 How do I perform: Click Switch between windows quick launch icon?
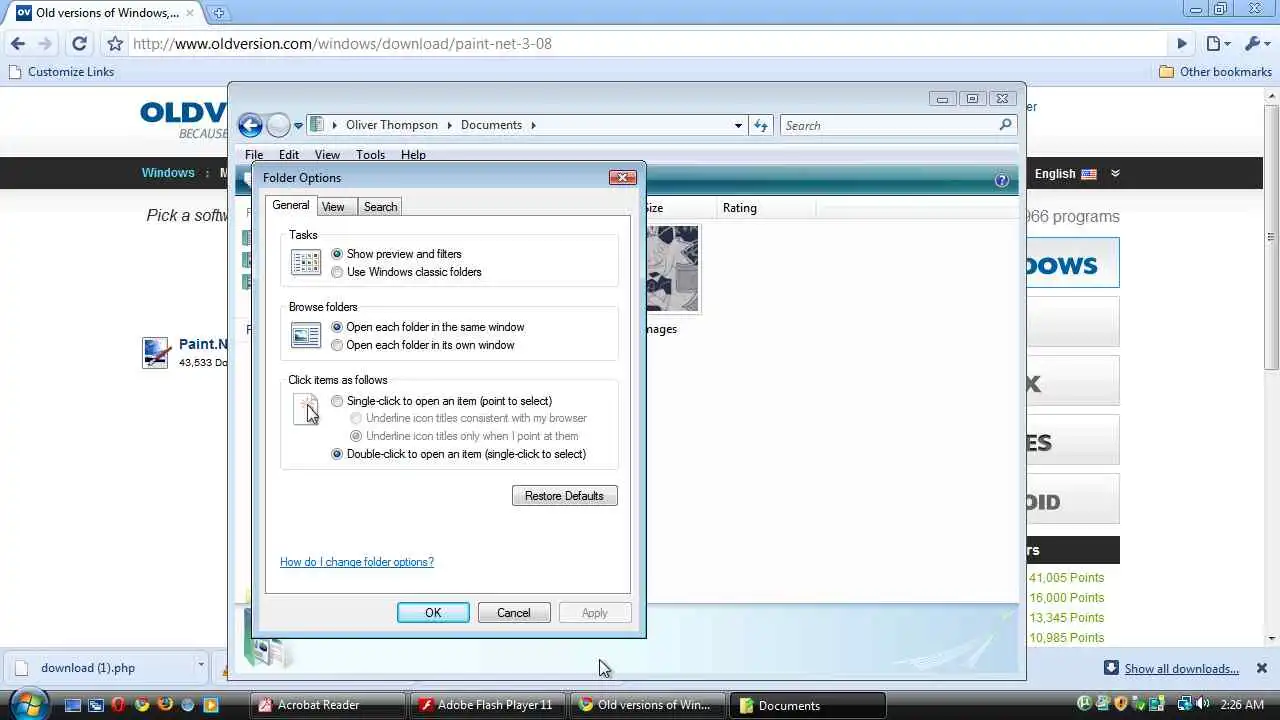[96, 705]
